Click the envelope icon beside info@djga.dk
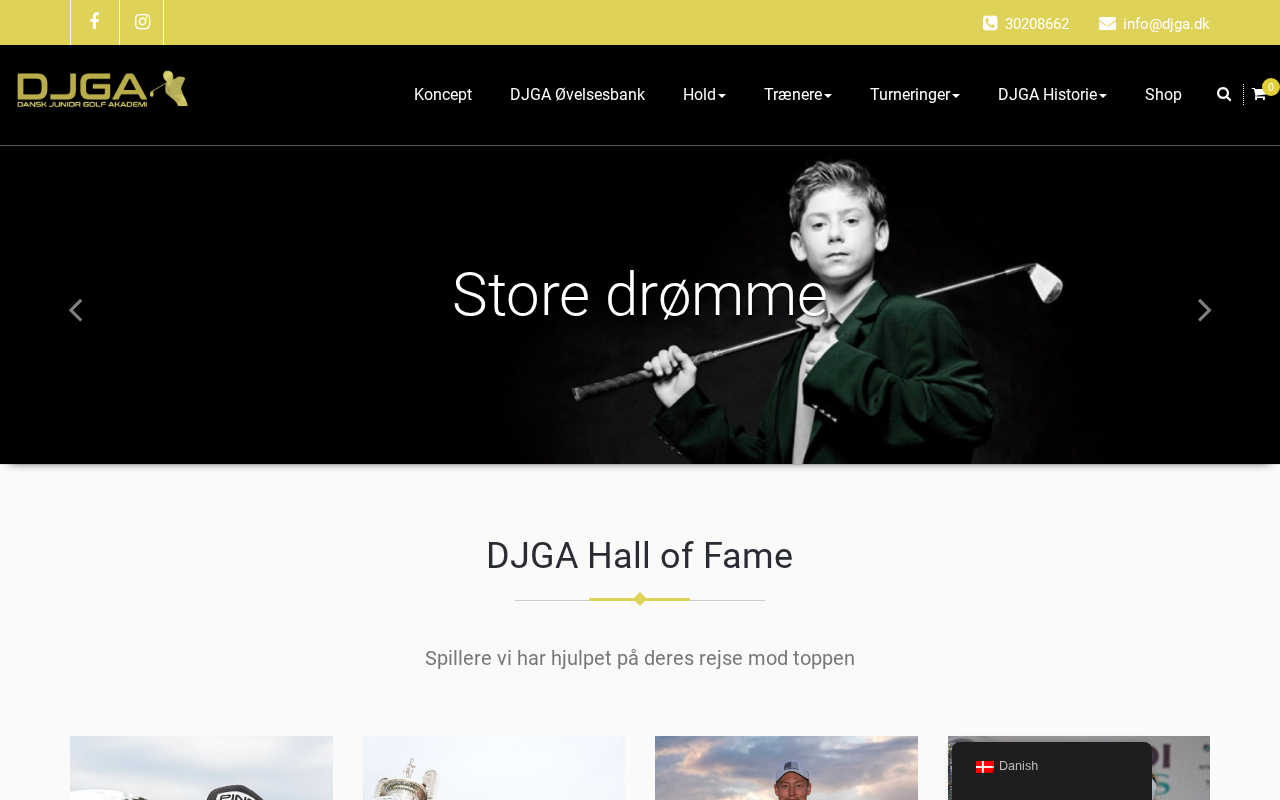1280x800 pixels. (x=1107, y=23)
